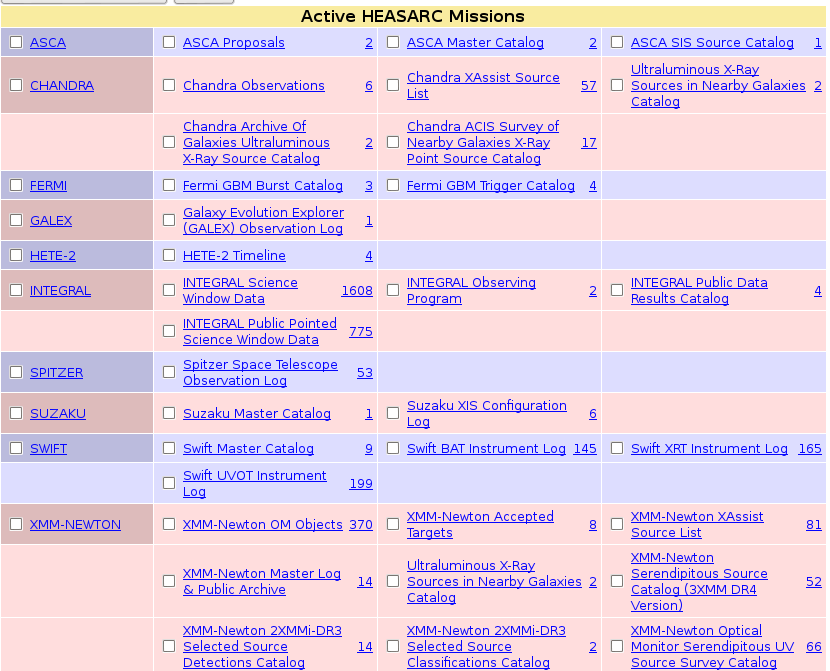Tick the HETE-2 Timeline checkbox
Screen dimensions: 830x671
point(169,255)
